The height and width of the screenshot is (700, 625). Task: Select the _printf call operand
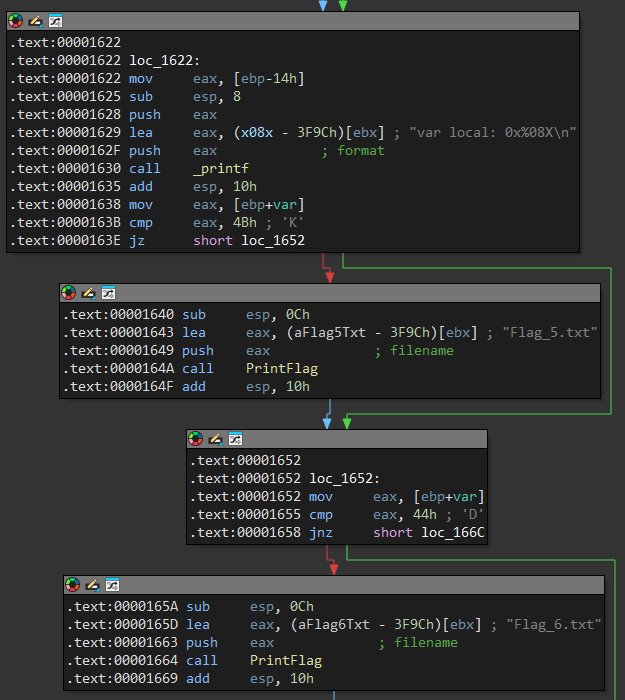click(x=221, y=169)
